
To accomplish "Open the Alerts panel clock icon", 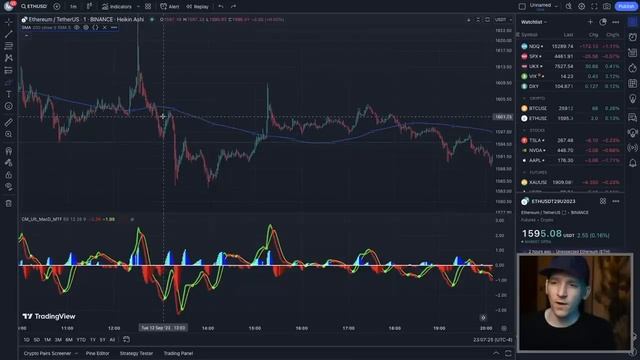I will click(x=632, y=37).
